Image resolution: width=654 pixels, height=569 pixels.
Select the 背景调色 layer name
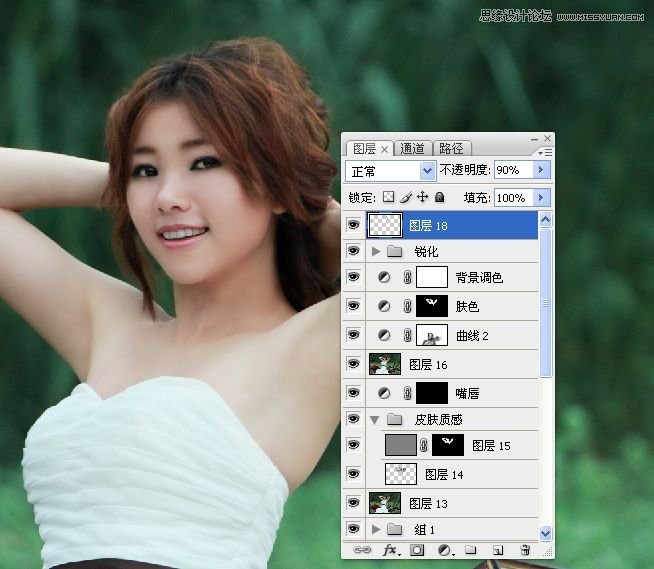(x=479, y=278)
